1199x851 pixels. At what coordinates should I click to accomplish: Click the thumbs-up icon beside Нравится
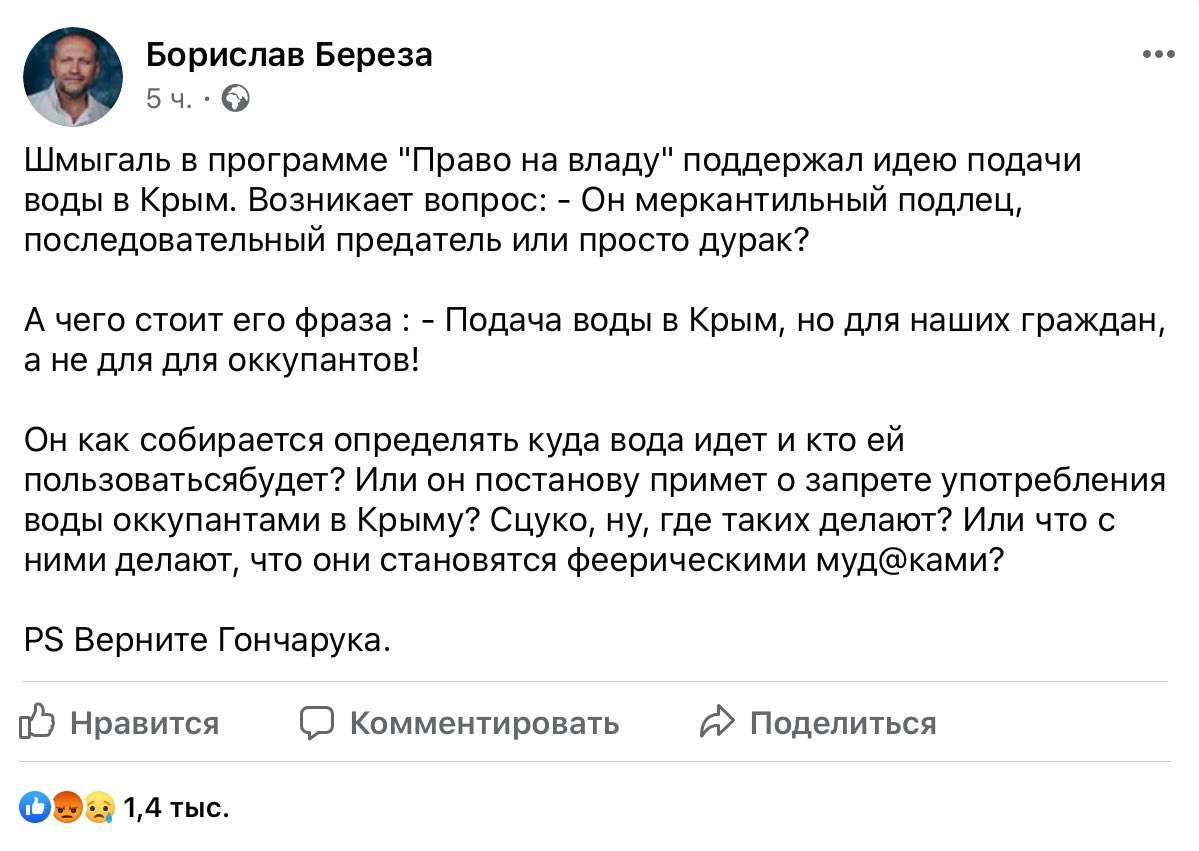[37, 721]
